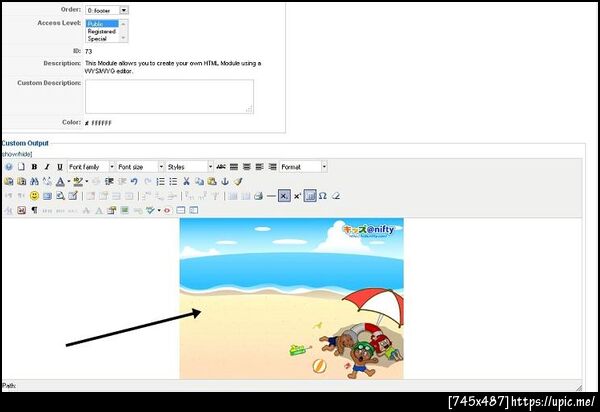This screenshot has width=600, height=412.
Task: Undo the last edit
Action: click(134, 181)
